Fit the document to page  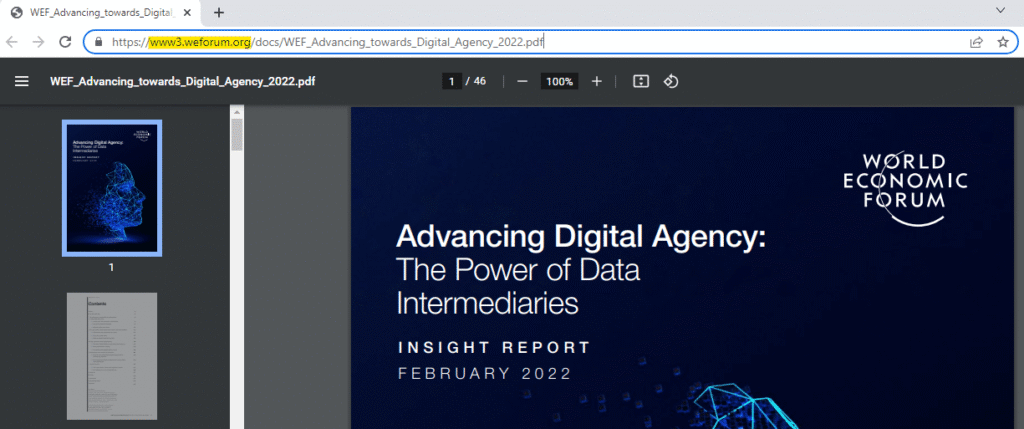641,82
